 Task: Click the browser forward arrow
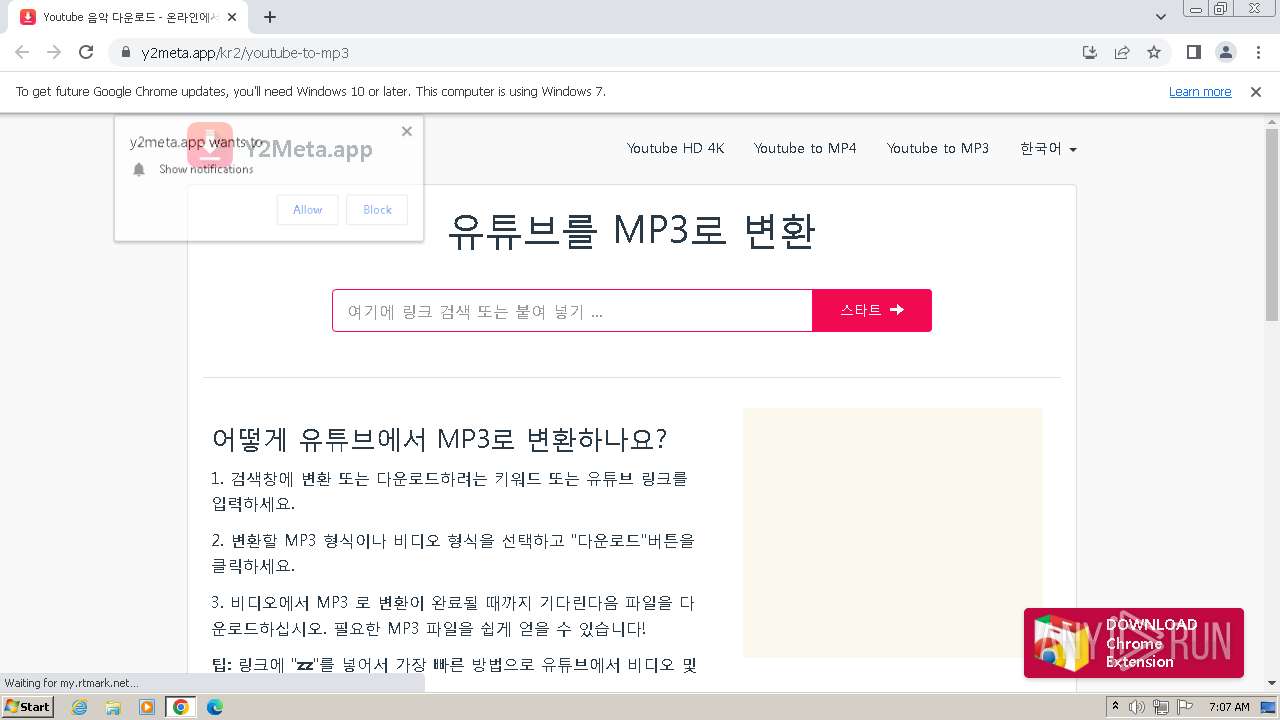click(54, 52)
